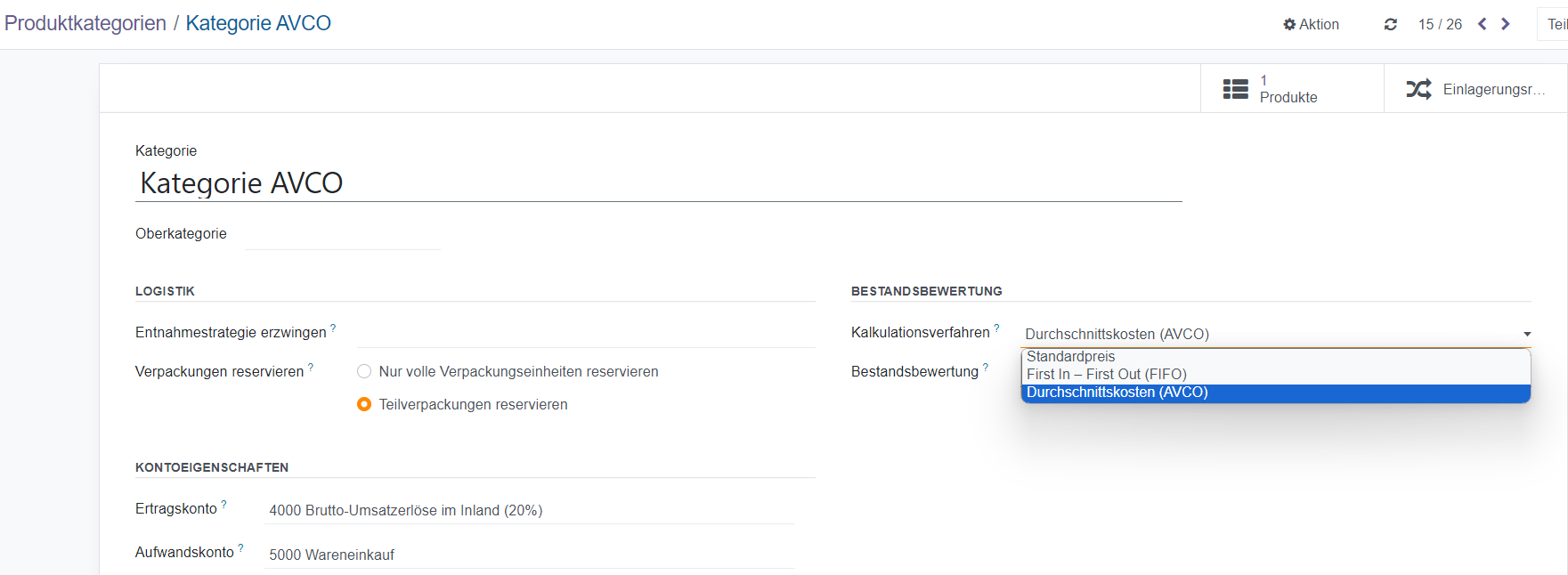Click the Einlagerungsregeln shuffle icon
The width and height of the screenshot is (1568, 575).
pos(1418,89)
